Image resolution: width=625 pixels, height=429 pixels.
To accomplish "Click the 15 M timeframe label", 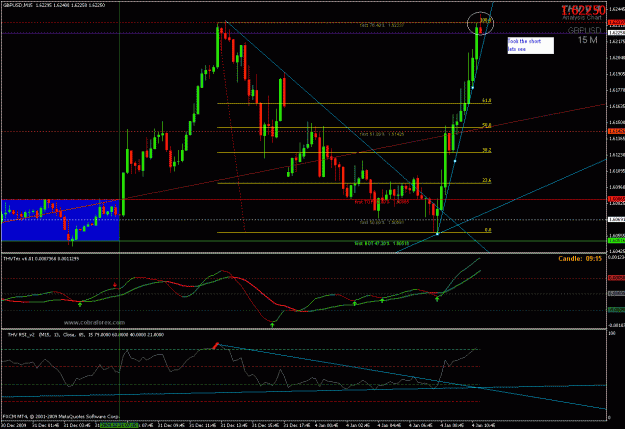I will 588,40.
